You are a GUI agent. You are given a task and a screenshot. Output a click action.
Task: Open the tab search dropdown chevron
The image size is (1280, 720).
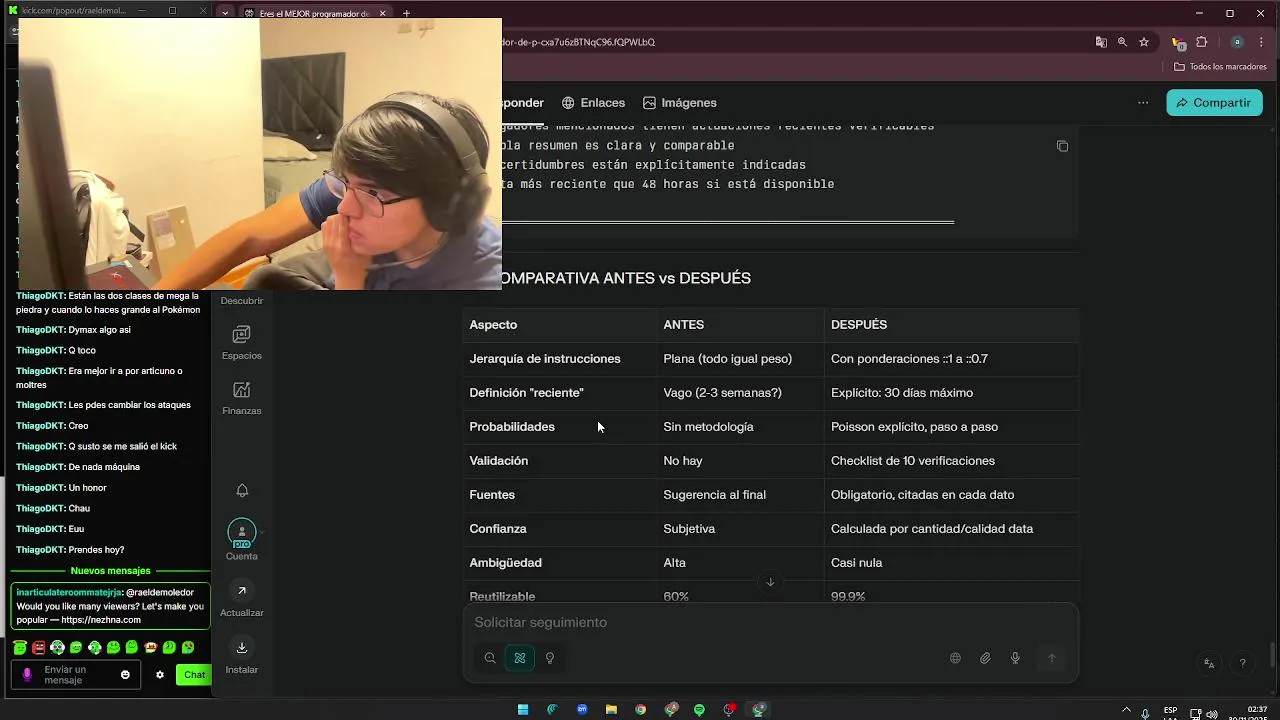coord(225,14)
